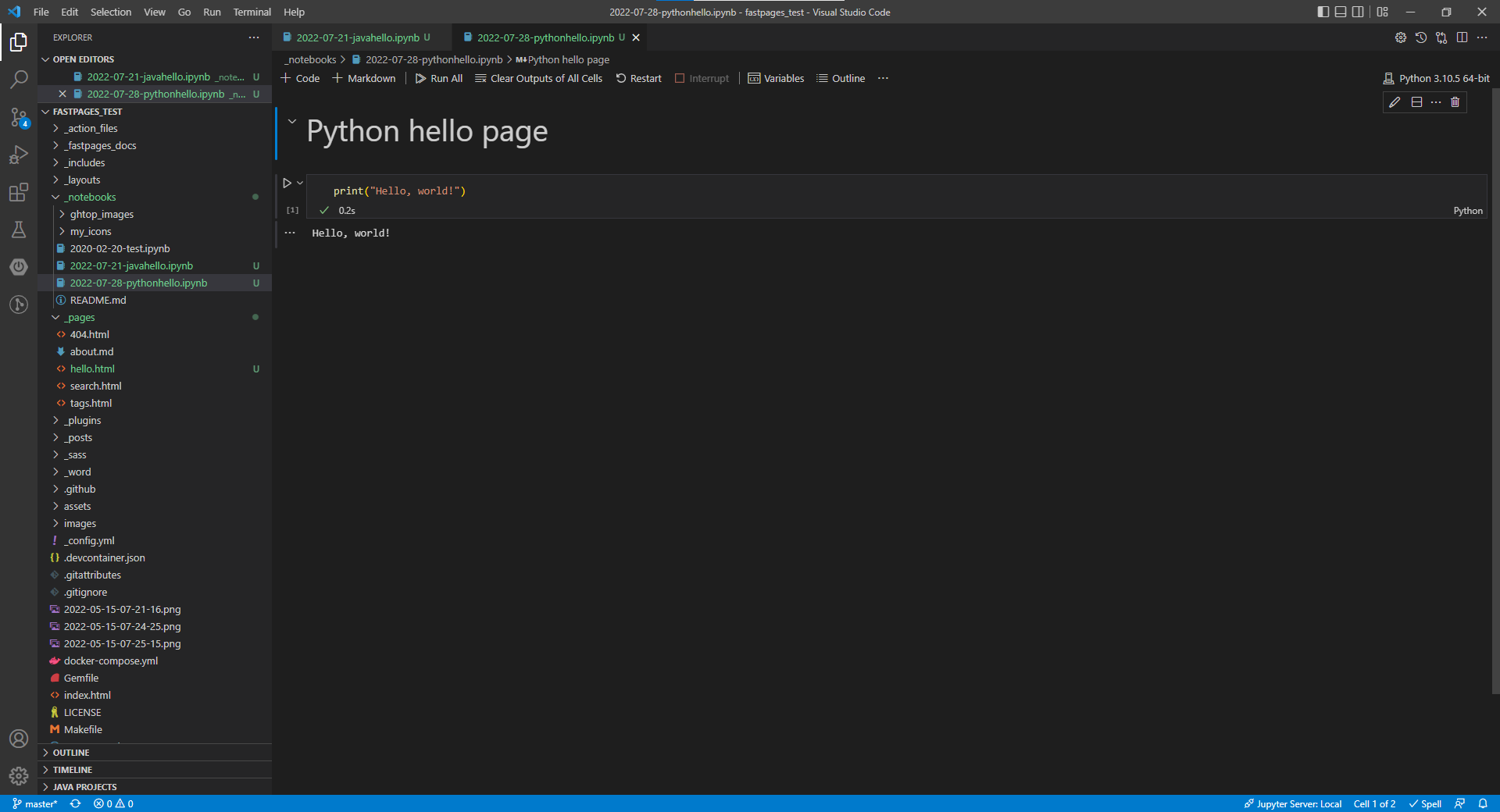Toggle the Variables panel

[776, 78]
